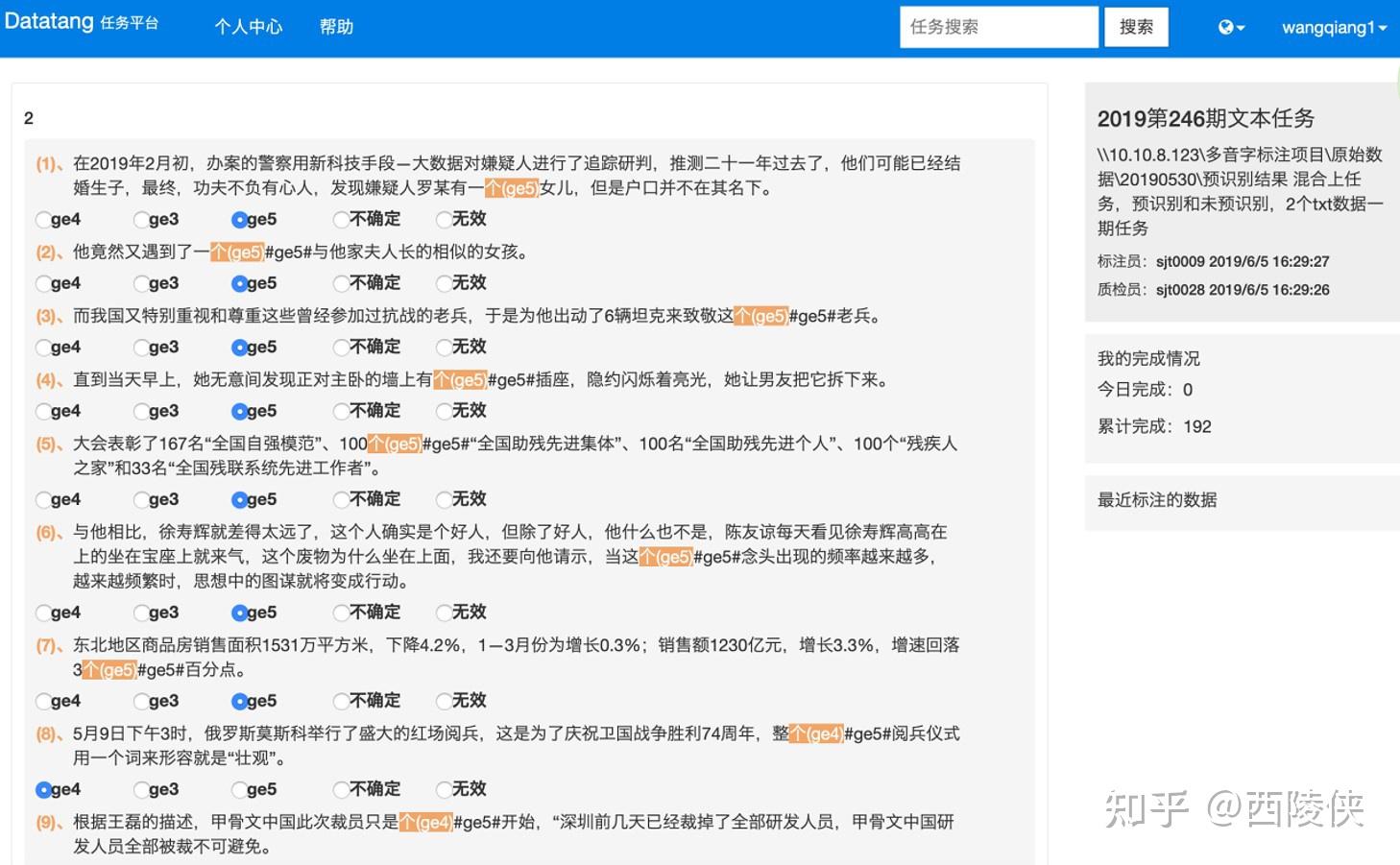Select ge3 for sentence (2)
This screenshot has width=1400, height=865.
coord(141,283)
